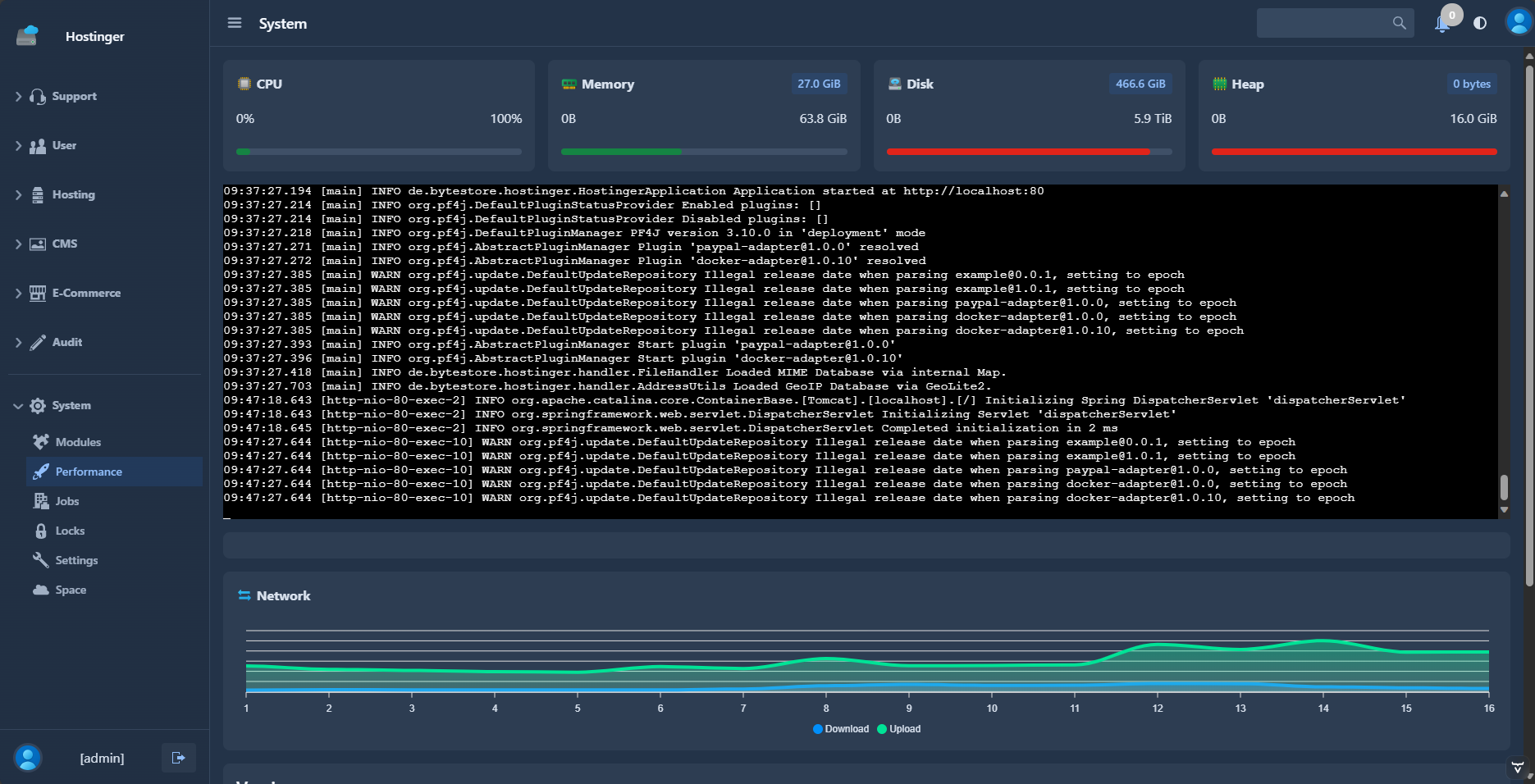Open the Modules page
Image resolution: width=1535 pixels, height=784 pixels.
click(x=114, y=442)
